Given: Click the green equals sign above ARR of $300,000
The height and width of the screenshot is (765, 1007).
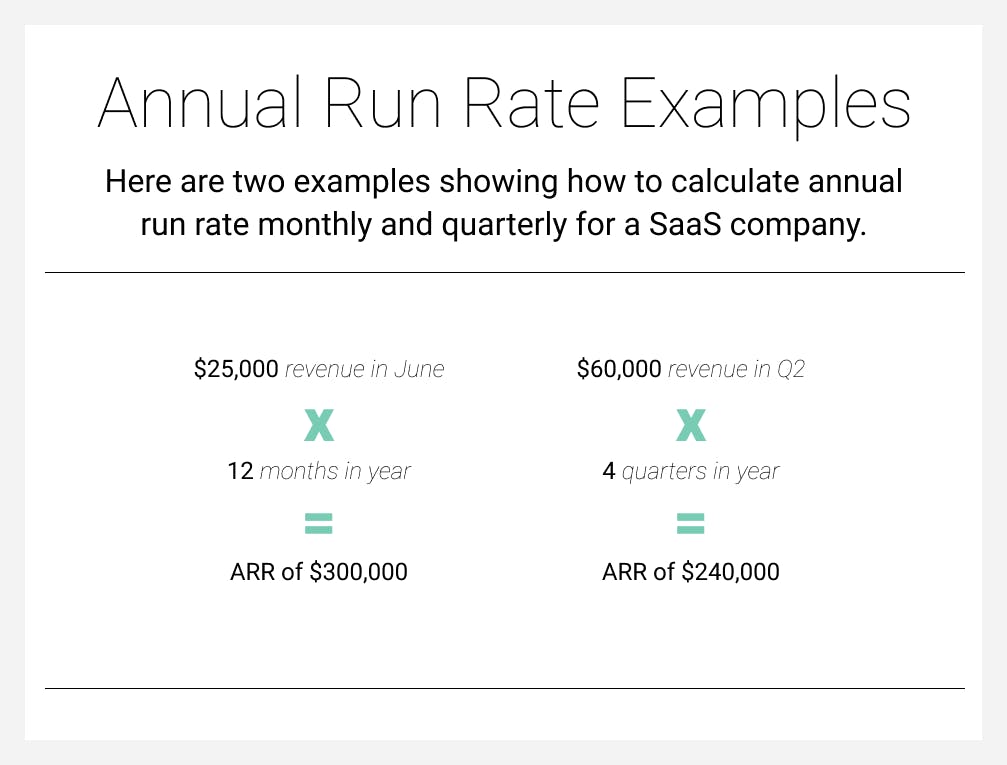Looking at the screenshot, I should pyautogui.click(x=319, y=523).
